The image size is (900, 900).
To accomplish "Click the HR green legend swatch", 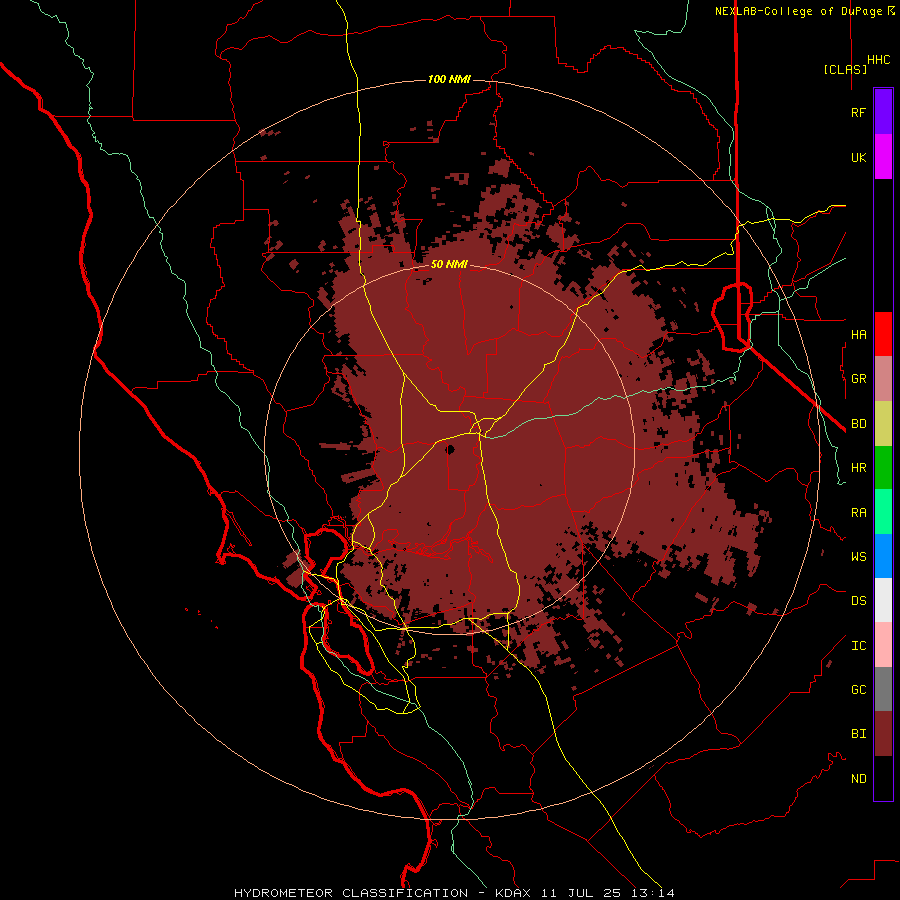I will click(883, 468).
